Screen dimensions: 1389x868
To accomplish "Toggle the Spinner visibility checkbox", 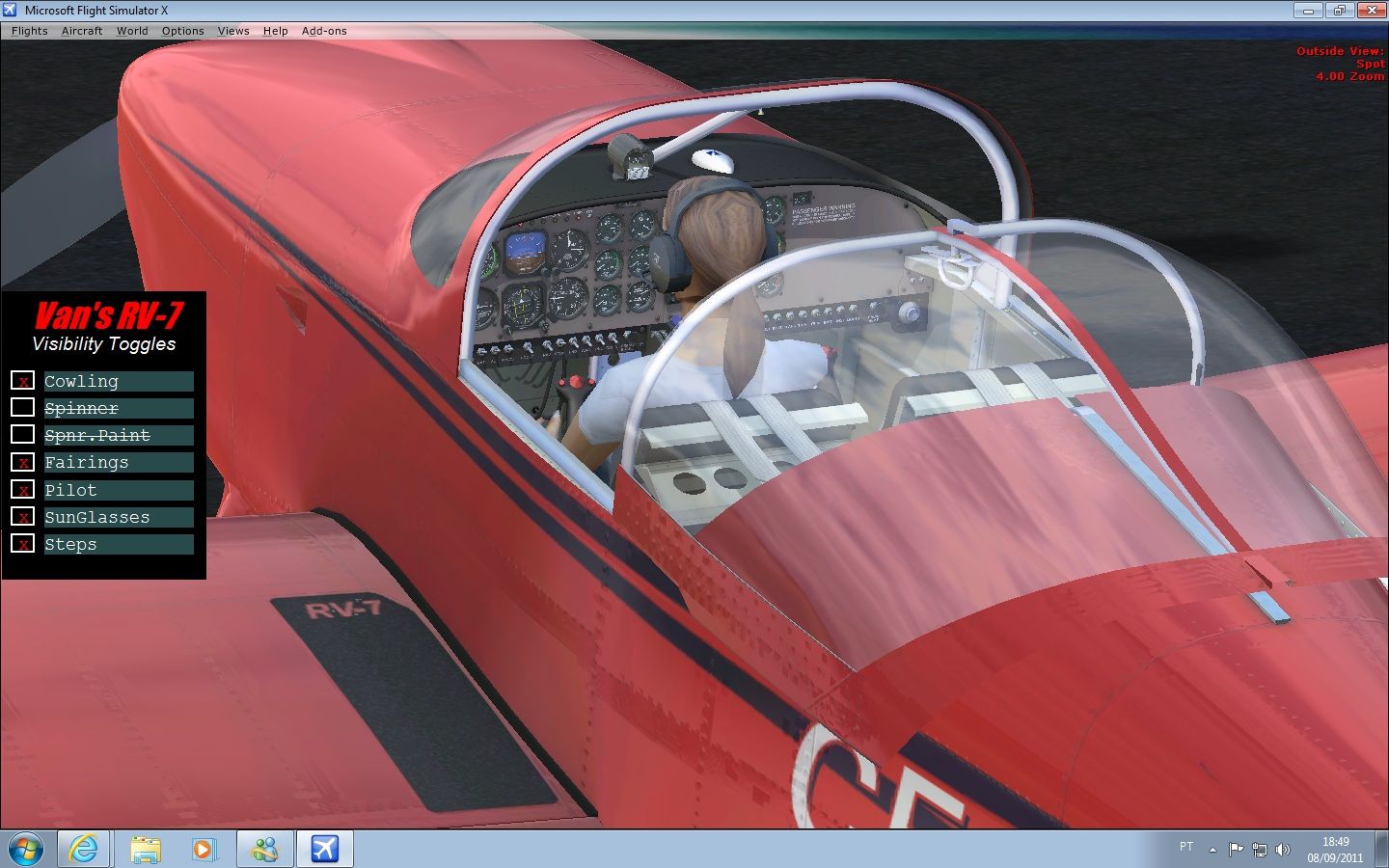I will (23, 408).
